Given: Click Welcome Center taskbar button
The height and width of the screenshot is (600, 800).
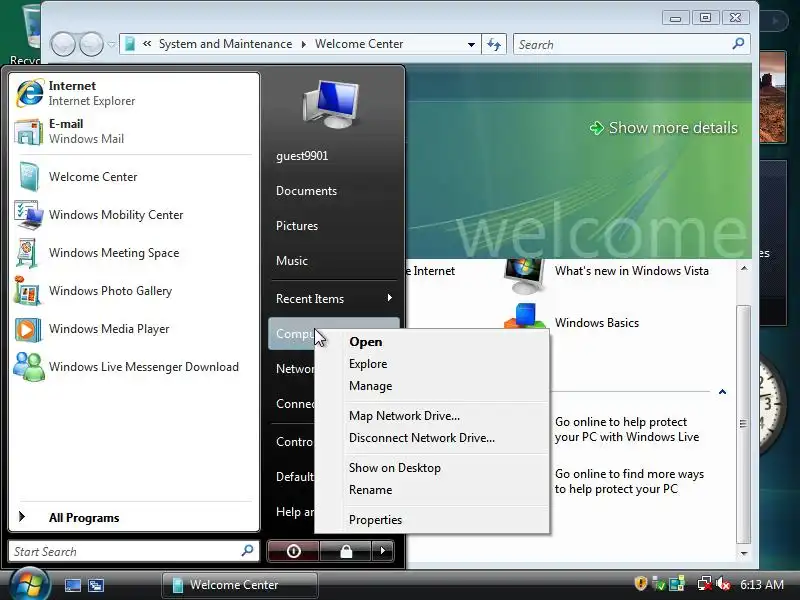Looking at the screenshot, I should coord(240,585).
